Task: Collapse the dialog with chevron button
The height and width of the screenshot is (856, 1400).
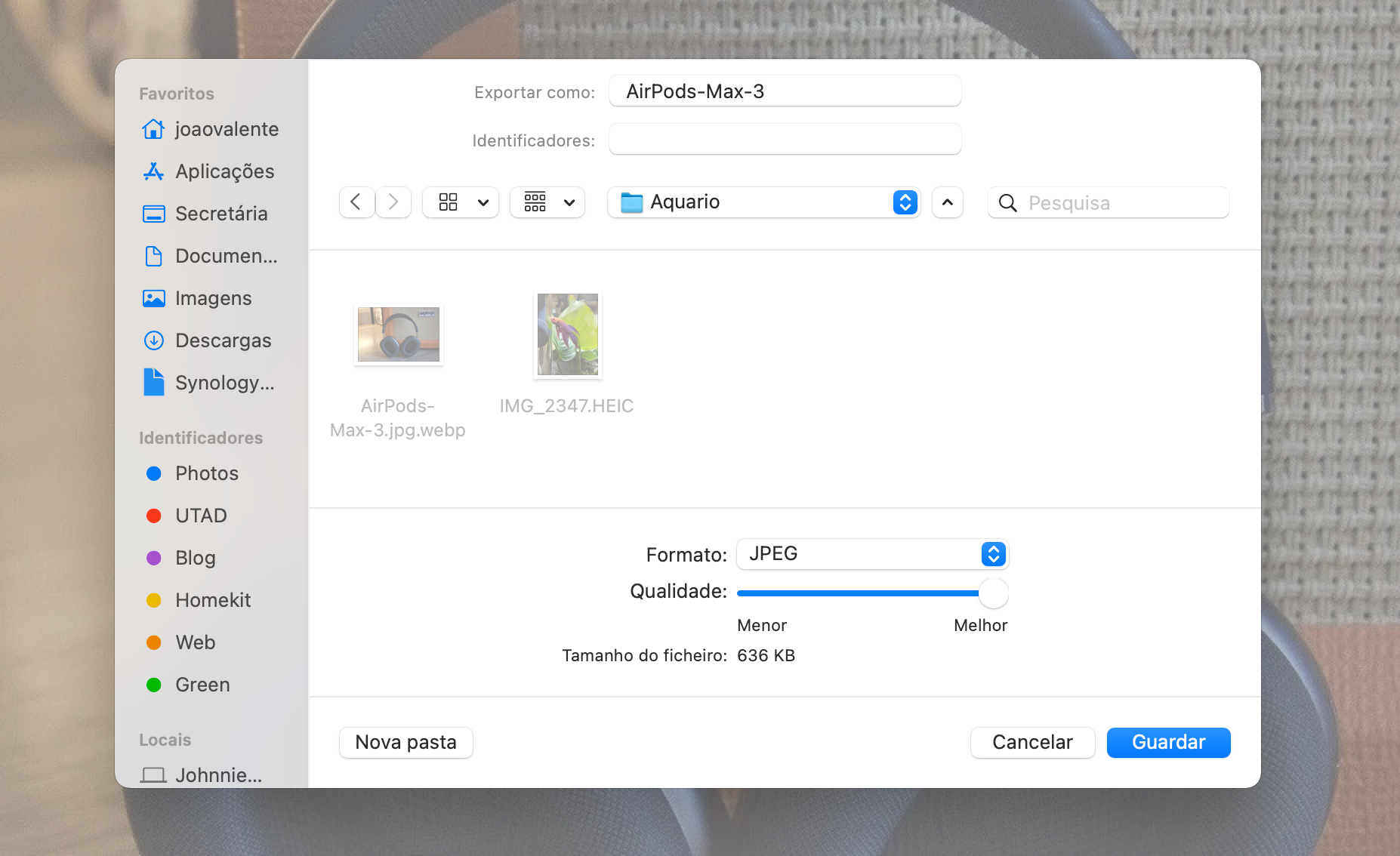Action: pos(947,202)
